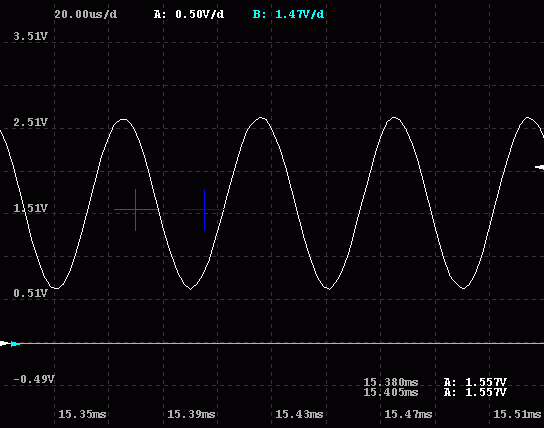Click the 15.51ms time axis label
This screenshot has width=544, height=428.
point(517,414)
